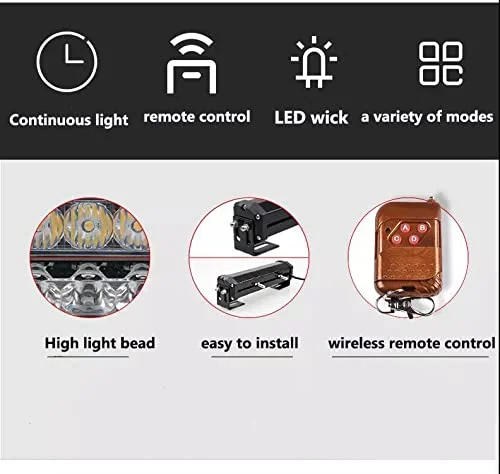The image size is (500, 474).
Task: Click the red C button on remote
Action: (396, 239)
